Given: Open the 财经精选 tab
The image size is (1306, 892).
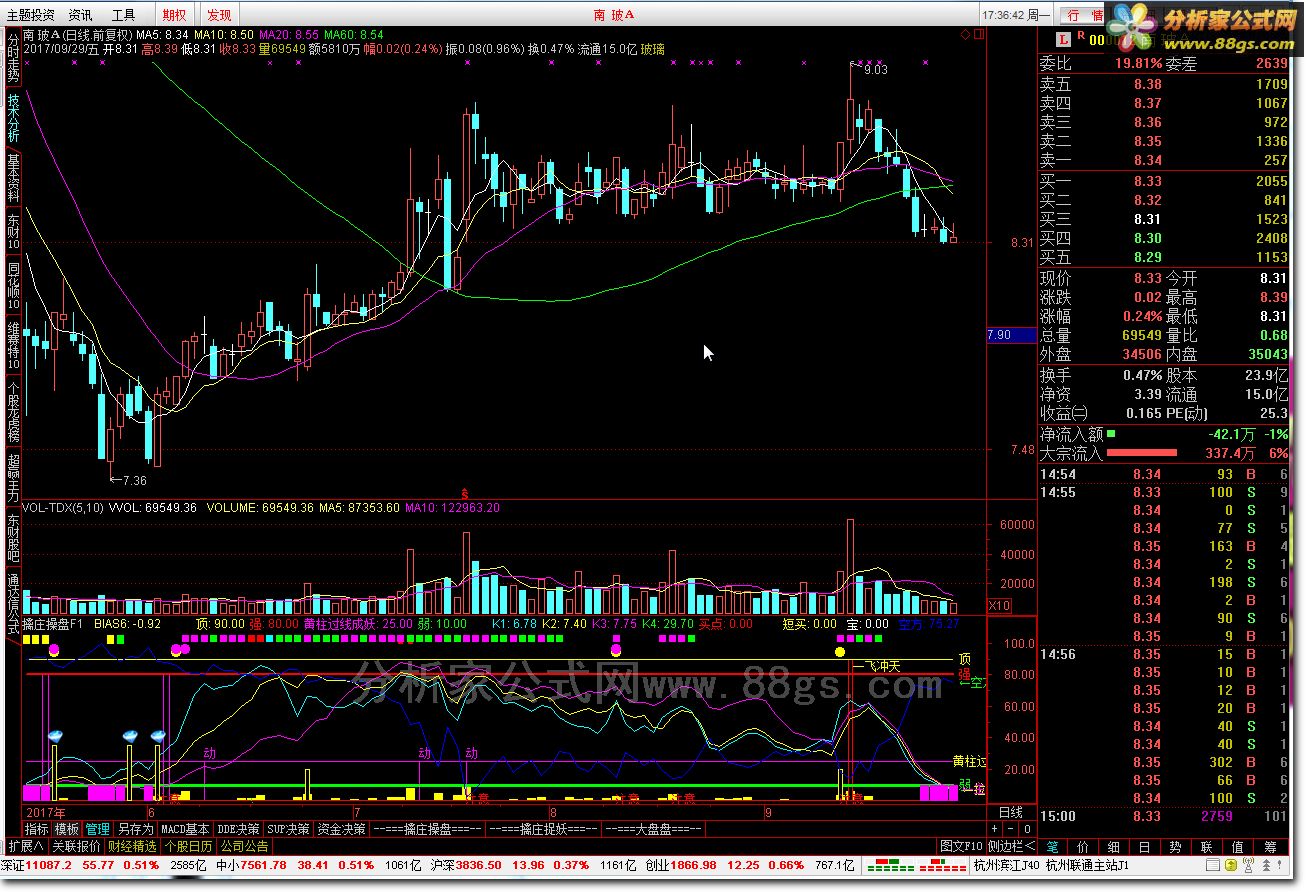Looking at the screenshot, I should (x=133, y=846).
